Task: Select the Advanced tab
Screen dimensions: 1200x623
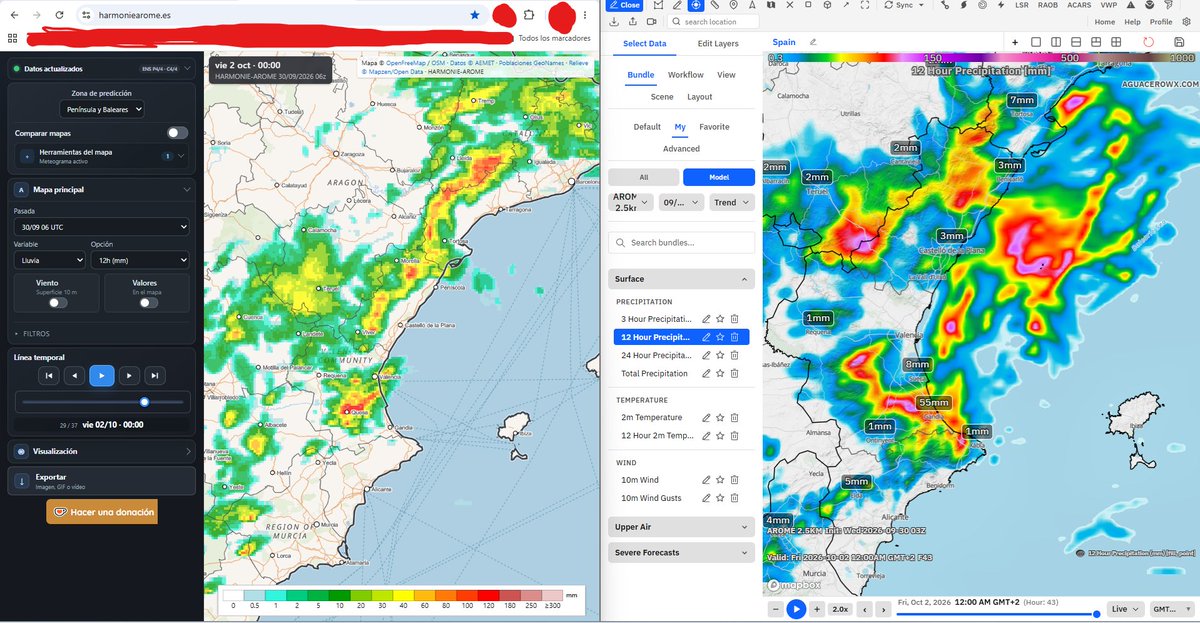Action: (681, 149)
